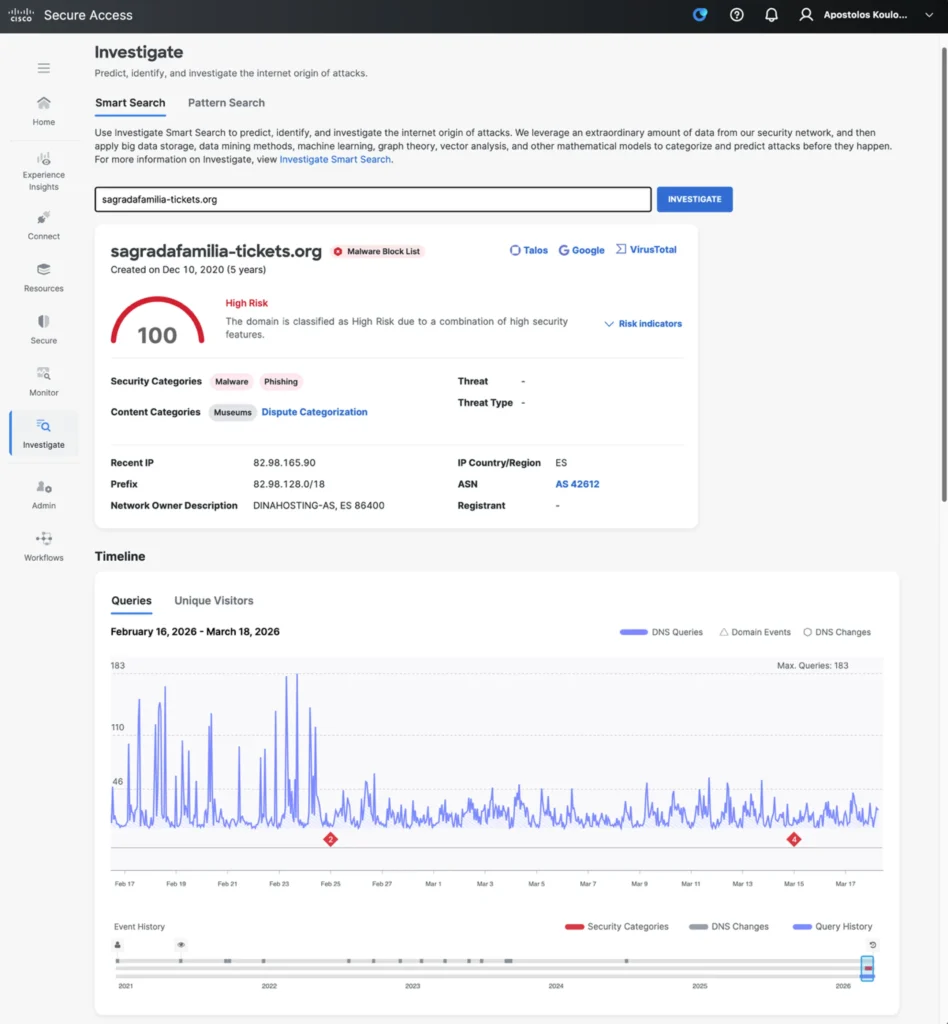Switch to Pattern Search tab

(226, 103)
